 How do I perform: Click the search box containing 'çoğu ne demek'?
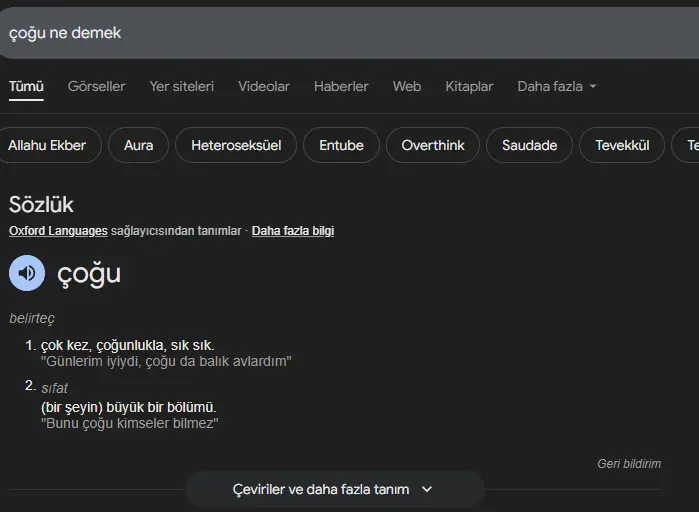(x=350, y=33)
